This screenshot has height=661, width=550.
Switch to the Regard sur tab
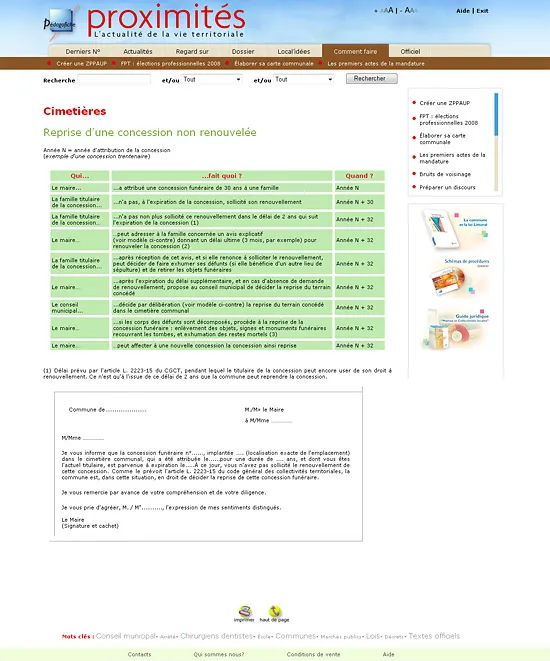click(x=192, y=51)
